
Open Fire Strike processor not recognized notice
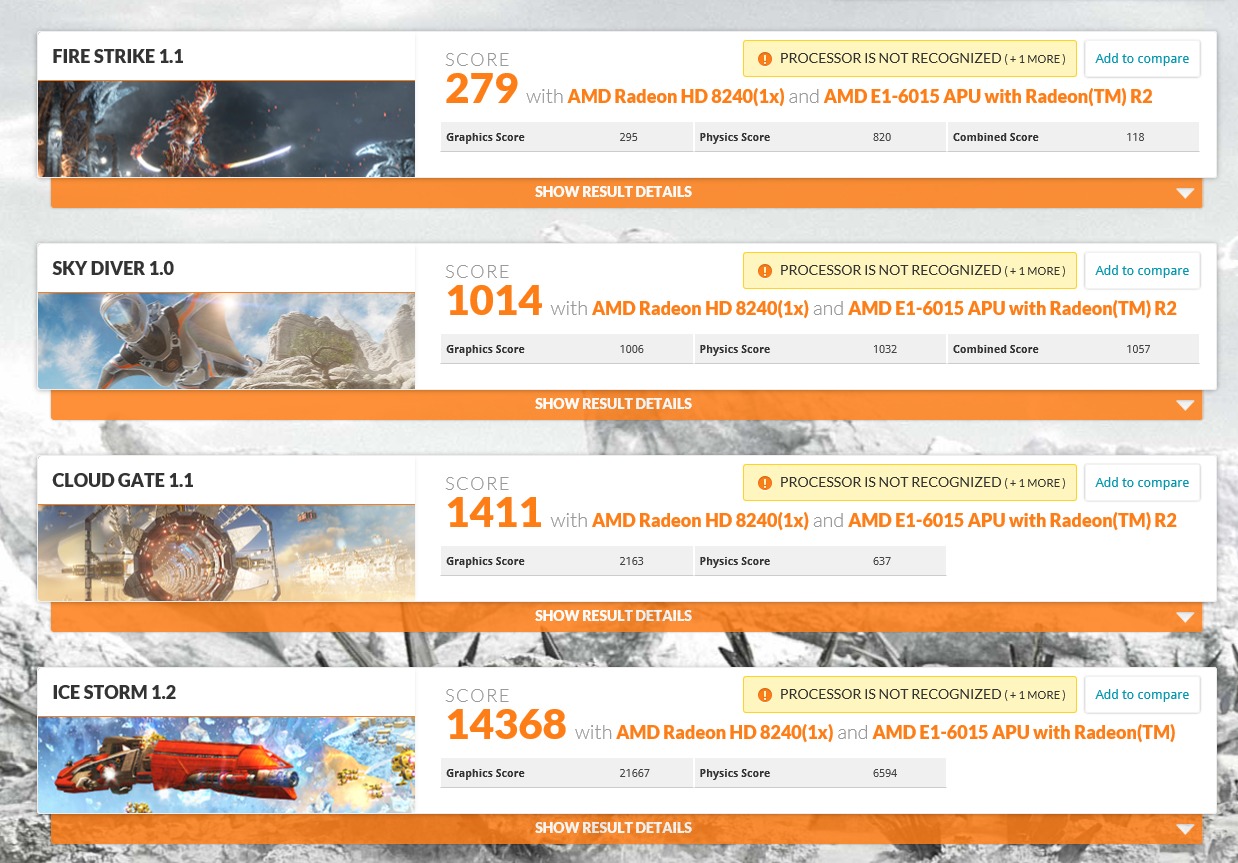[910, 58]
